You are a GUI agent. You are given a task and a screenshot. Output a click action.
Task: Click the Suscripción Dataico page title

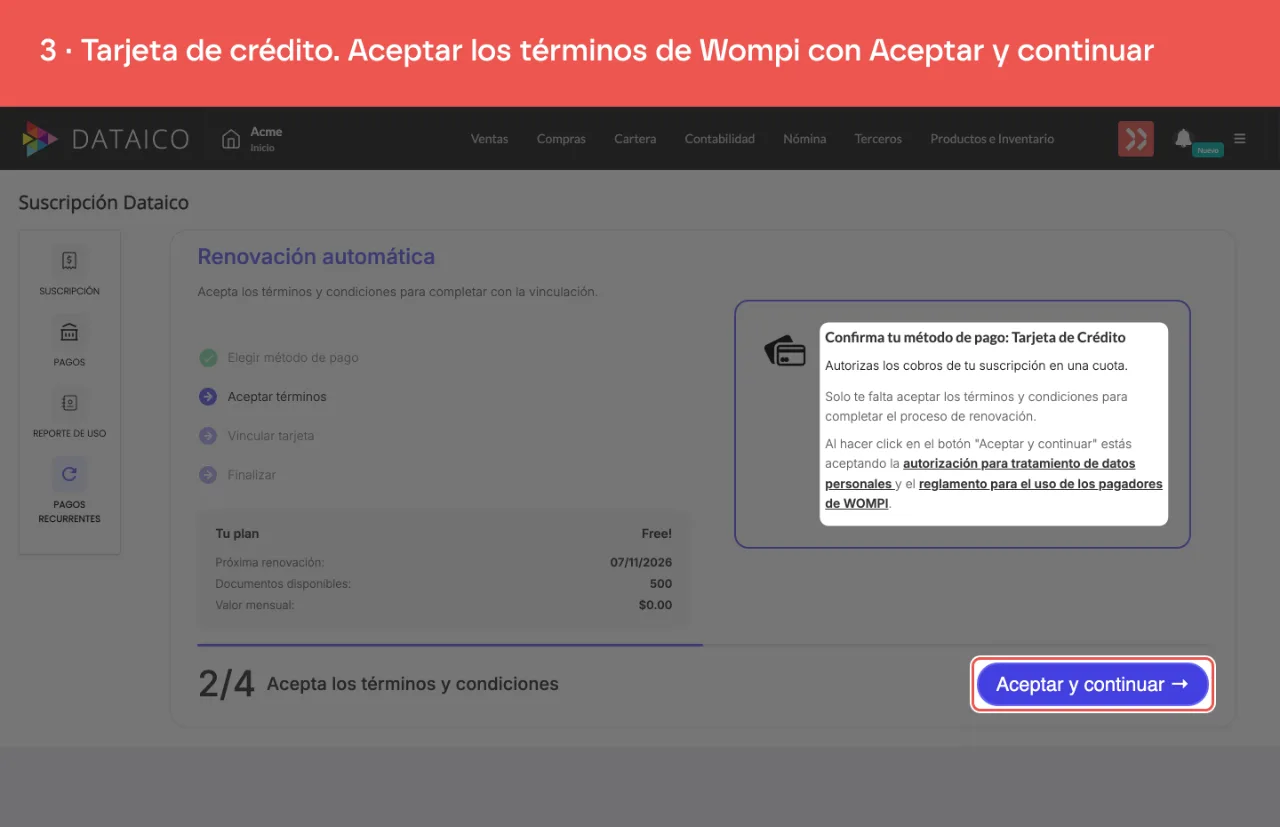tap(103, 203)
